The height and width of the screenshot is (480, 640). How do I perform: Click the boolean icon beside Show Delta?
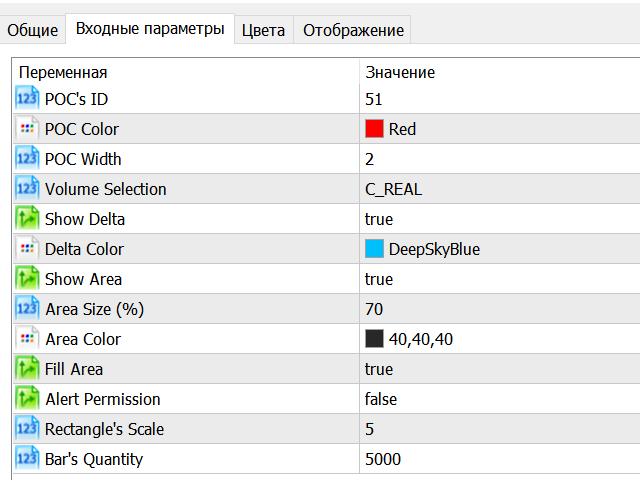27,218
